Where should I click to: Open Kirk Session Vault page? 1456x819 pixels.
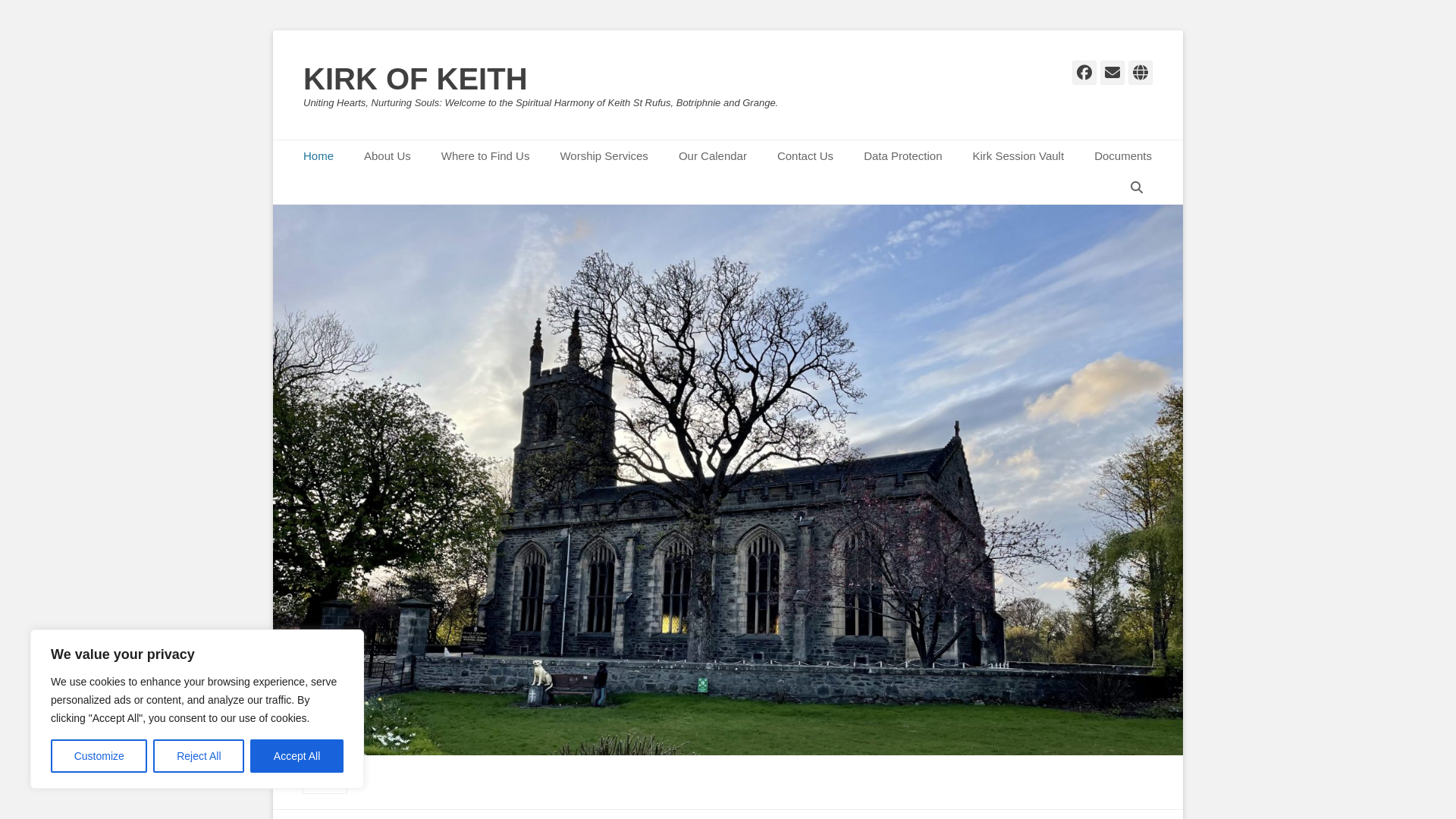1018,156
